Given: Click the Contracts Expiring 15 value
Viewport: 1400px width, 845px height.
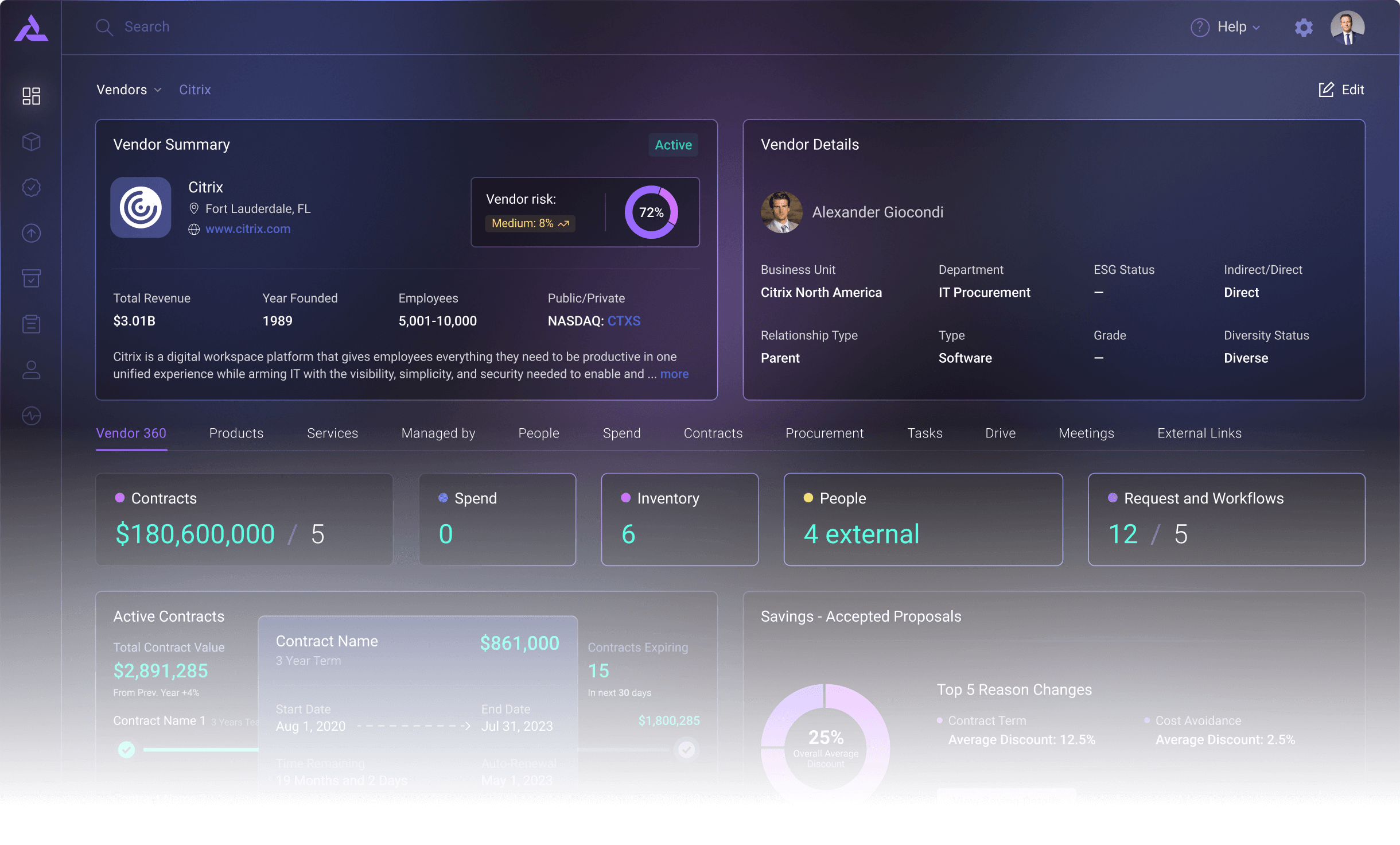Looking at the screenshot, I should tap(598, 670).
